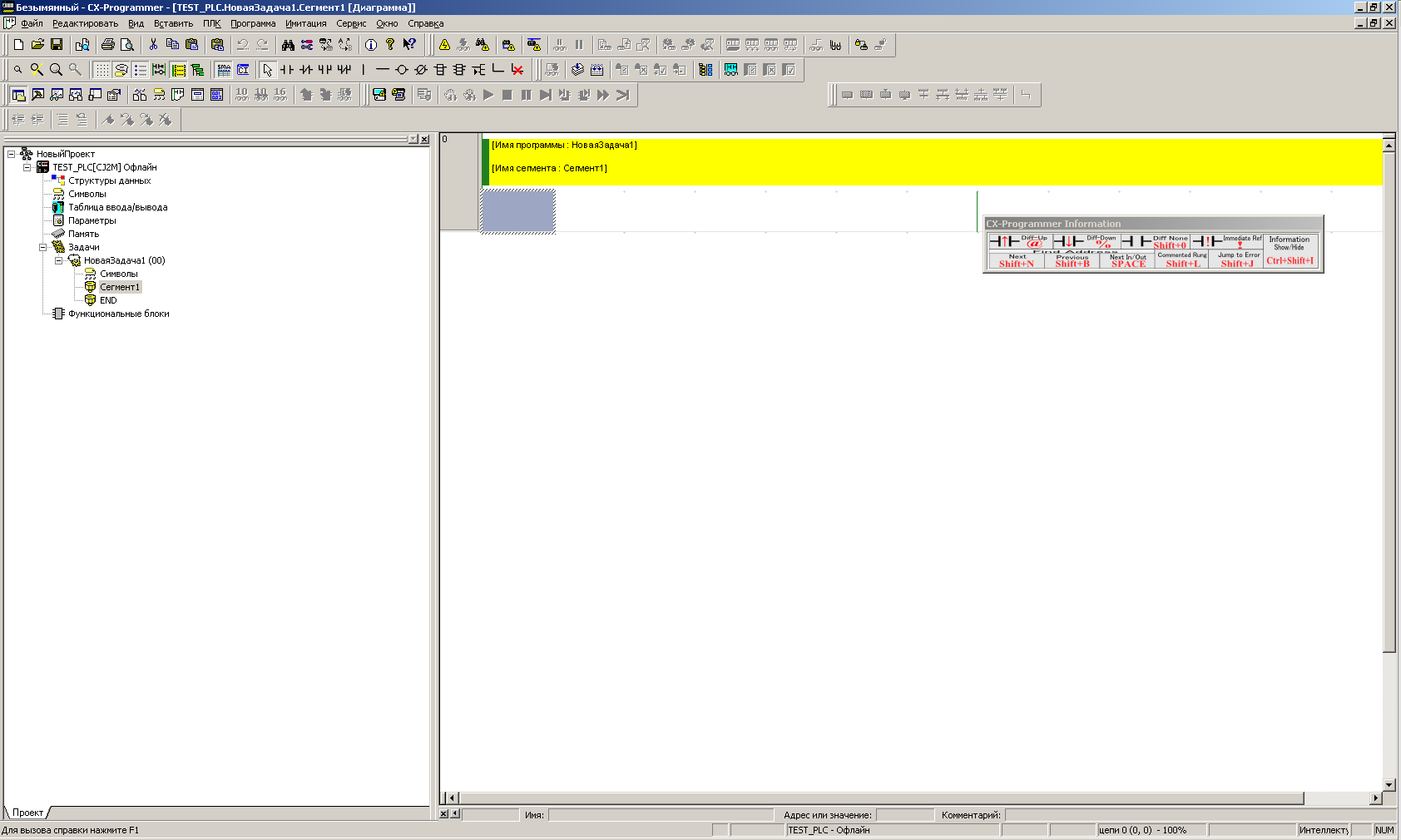Click the binoculars Find icon

pos(288,45)
